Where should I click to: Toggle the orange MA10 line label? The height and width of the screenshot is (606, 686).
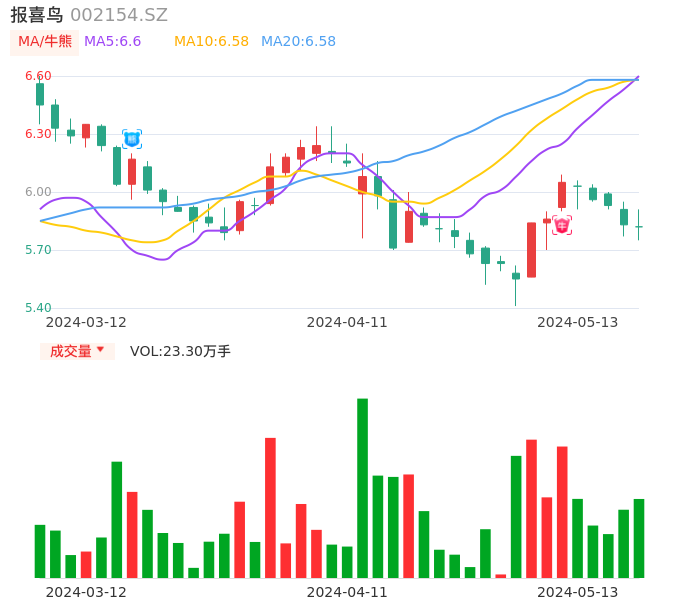(211, 41)
